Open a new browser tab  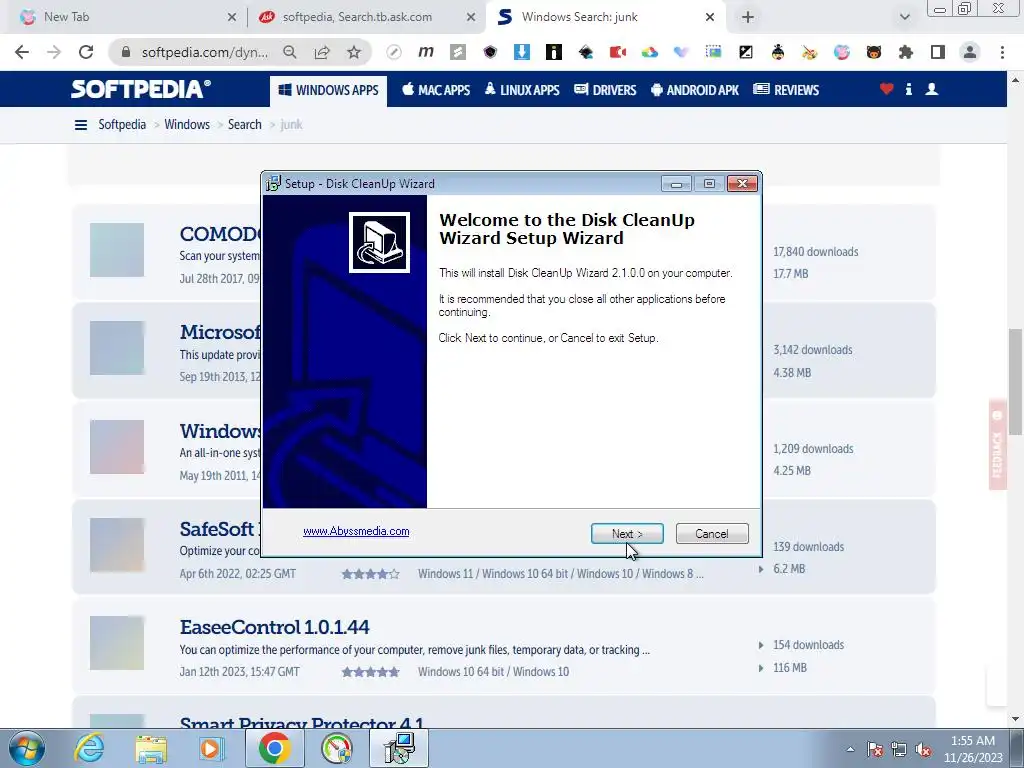(x=748, y=17)
